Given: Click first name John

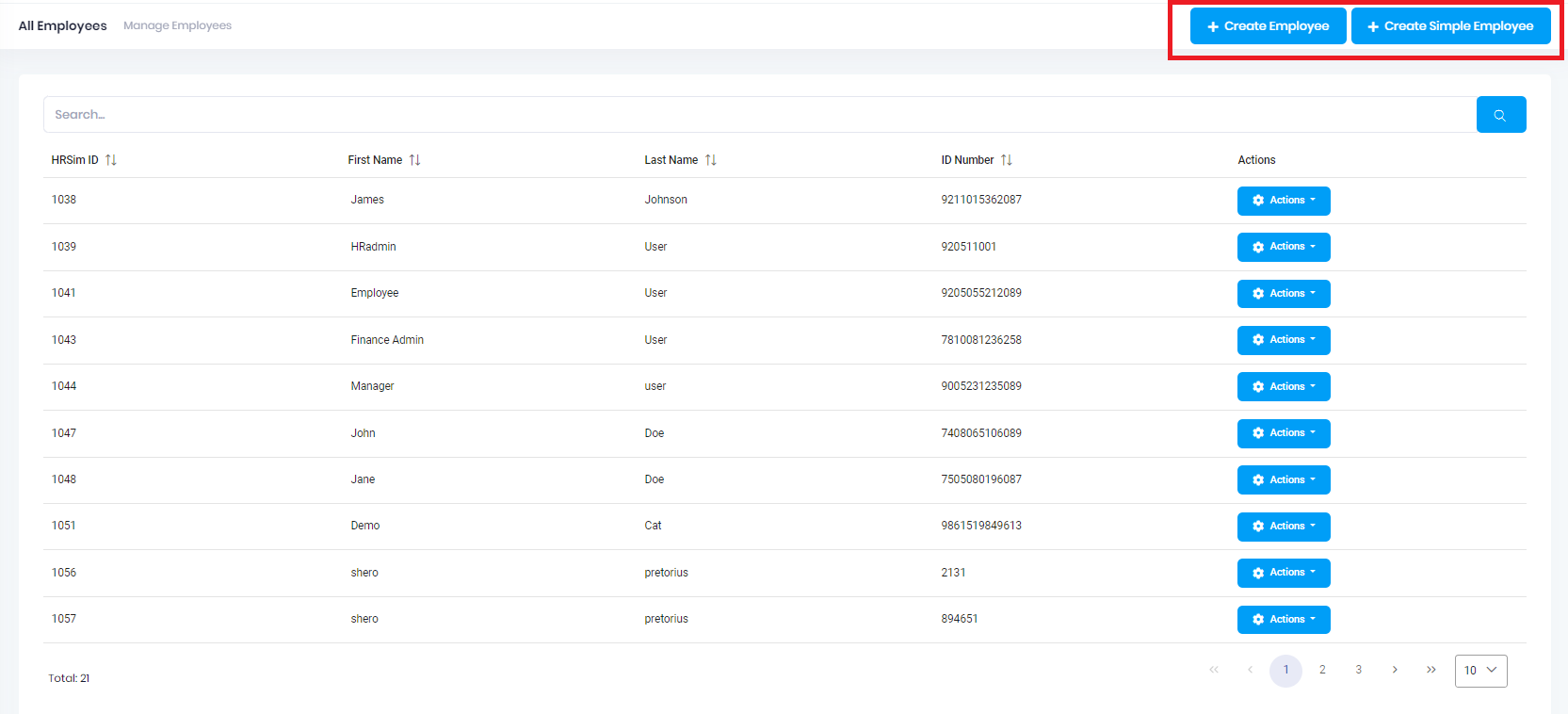Looking at the screenshot, I should (x=363, y=433).
